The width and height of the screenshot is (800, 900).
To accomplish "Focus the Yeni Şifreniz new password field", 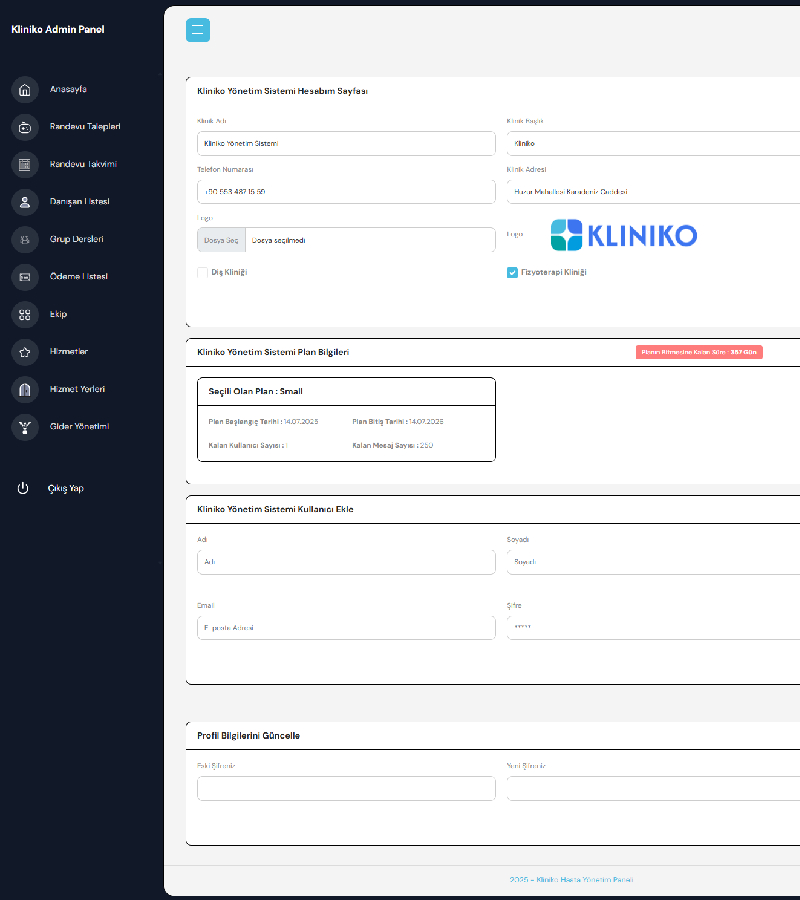I will (653, 789).
